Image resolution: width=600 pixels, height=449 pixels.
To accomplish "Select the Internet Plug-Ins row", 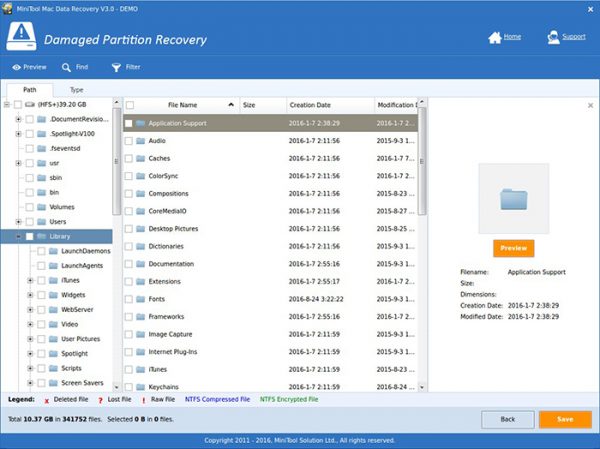I will 270,352.
